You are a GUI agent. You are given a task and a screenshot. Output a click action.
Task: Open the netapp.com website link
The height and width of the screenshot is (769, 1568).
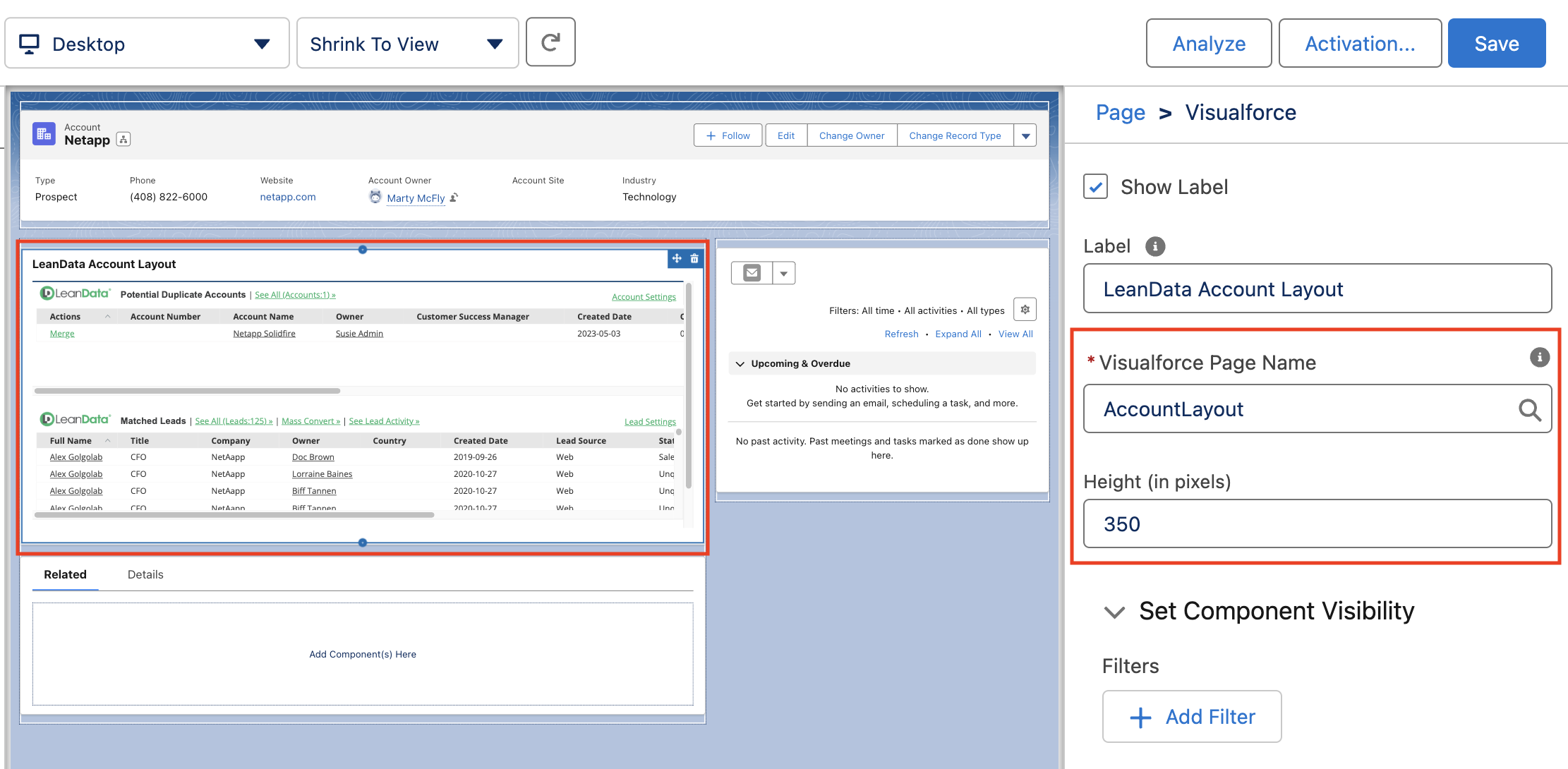click(x=288, y=197)
